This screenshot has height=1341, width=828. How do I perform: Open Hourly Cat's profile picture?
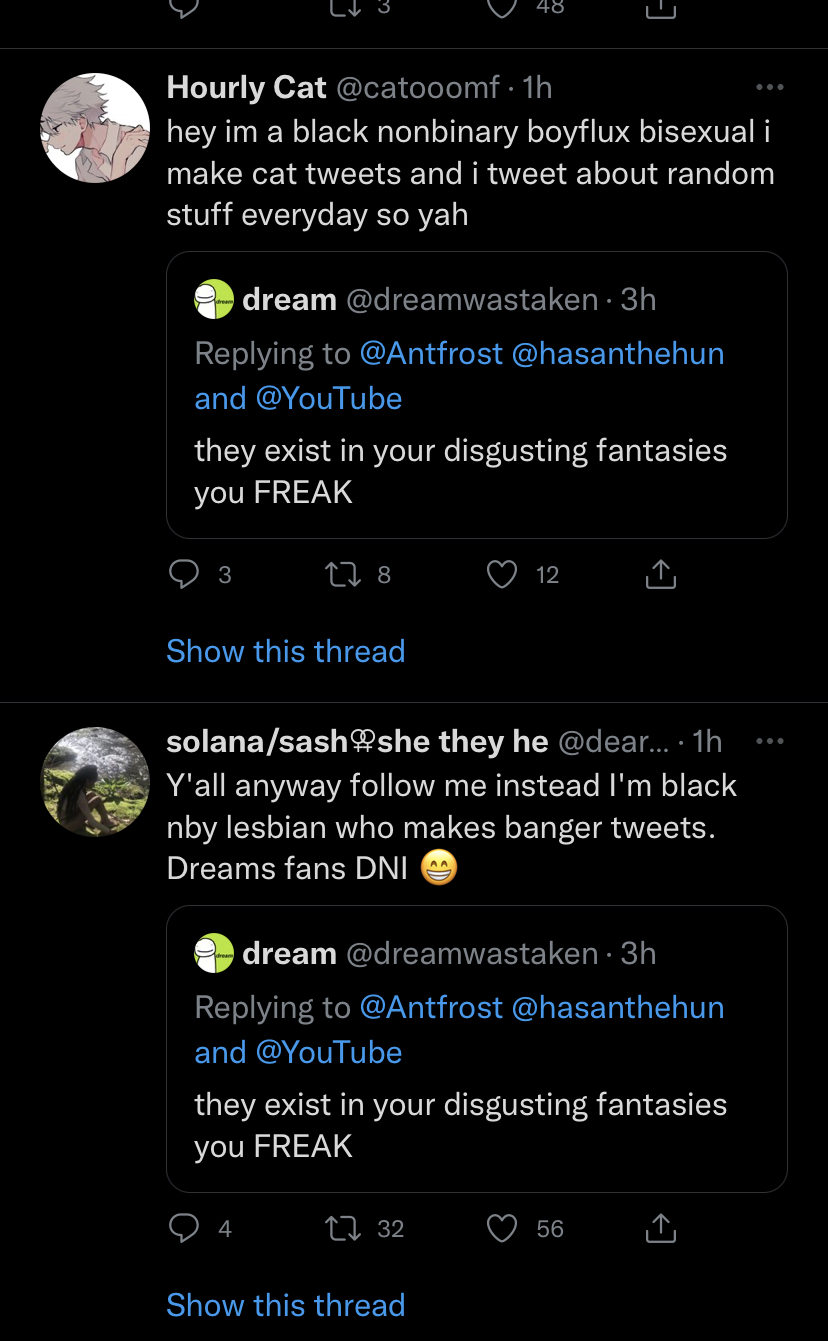tap(95, 128)
